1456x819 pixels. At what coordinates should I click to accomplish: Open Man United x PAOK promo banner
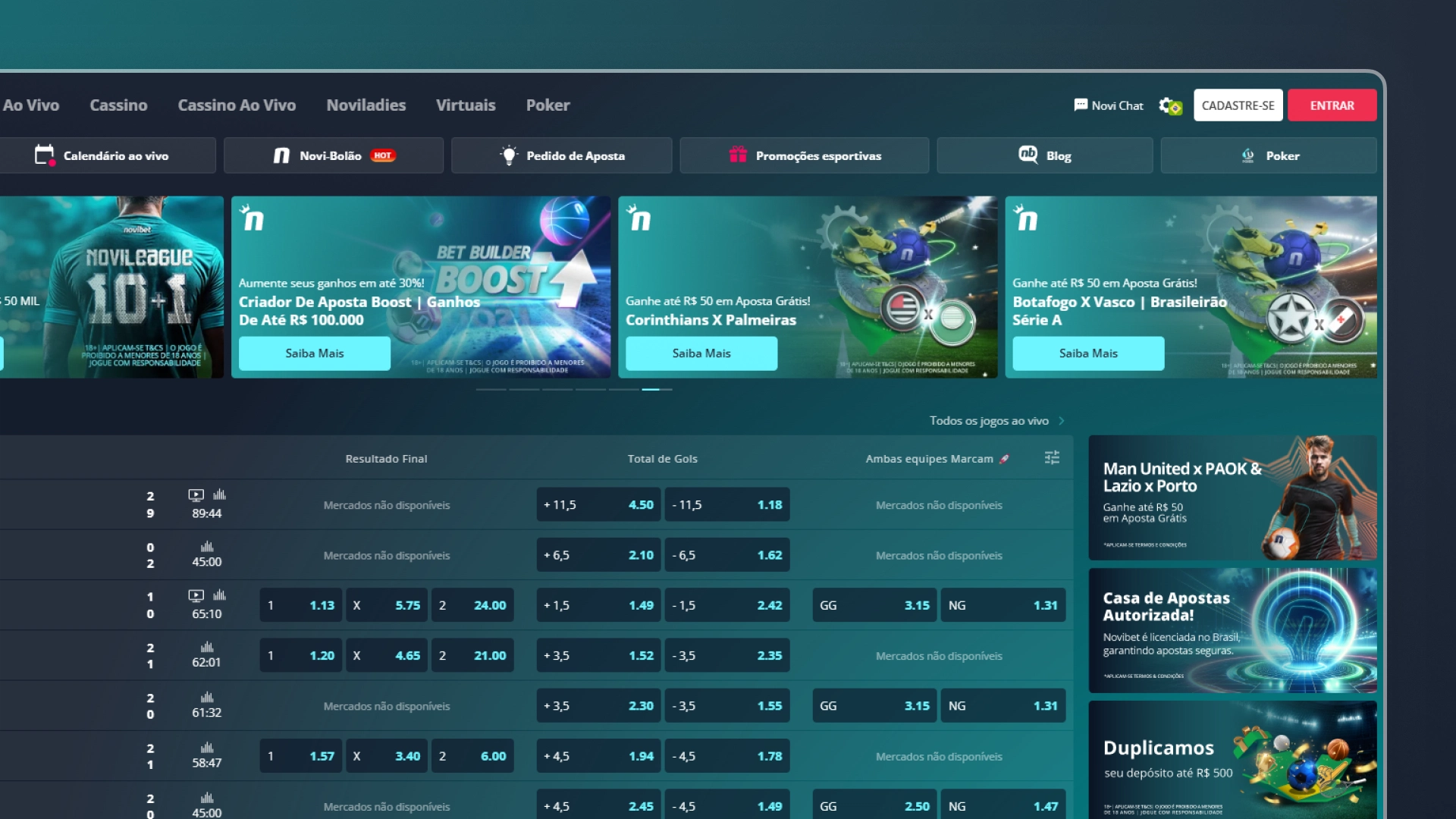tap(1232, 497)
